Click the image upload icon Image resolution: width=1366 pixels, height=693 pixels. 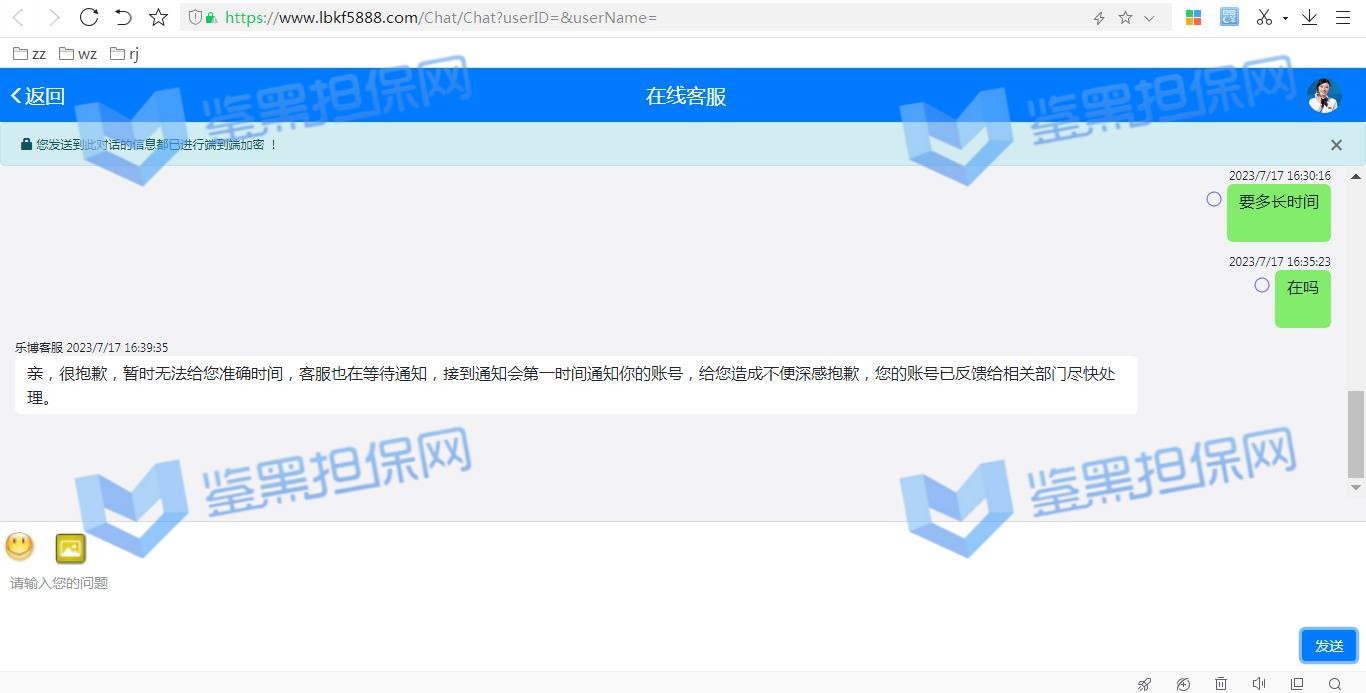point(70,548)
